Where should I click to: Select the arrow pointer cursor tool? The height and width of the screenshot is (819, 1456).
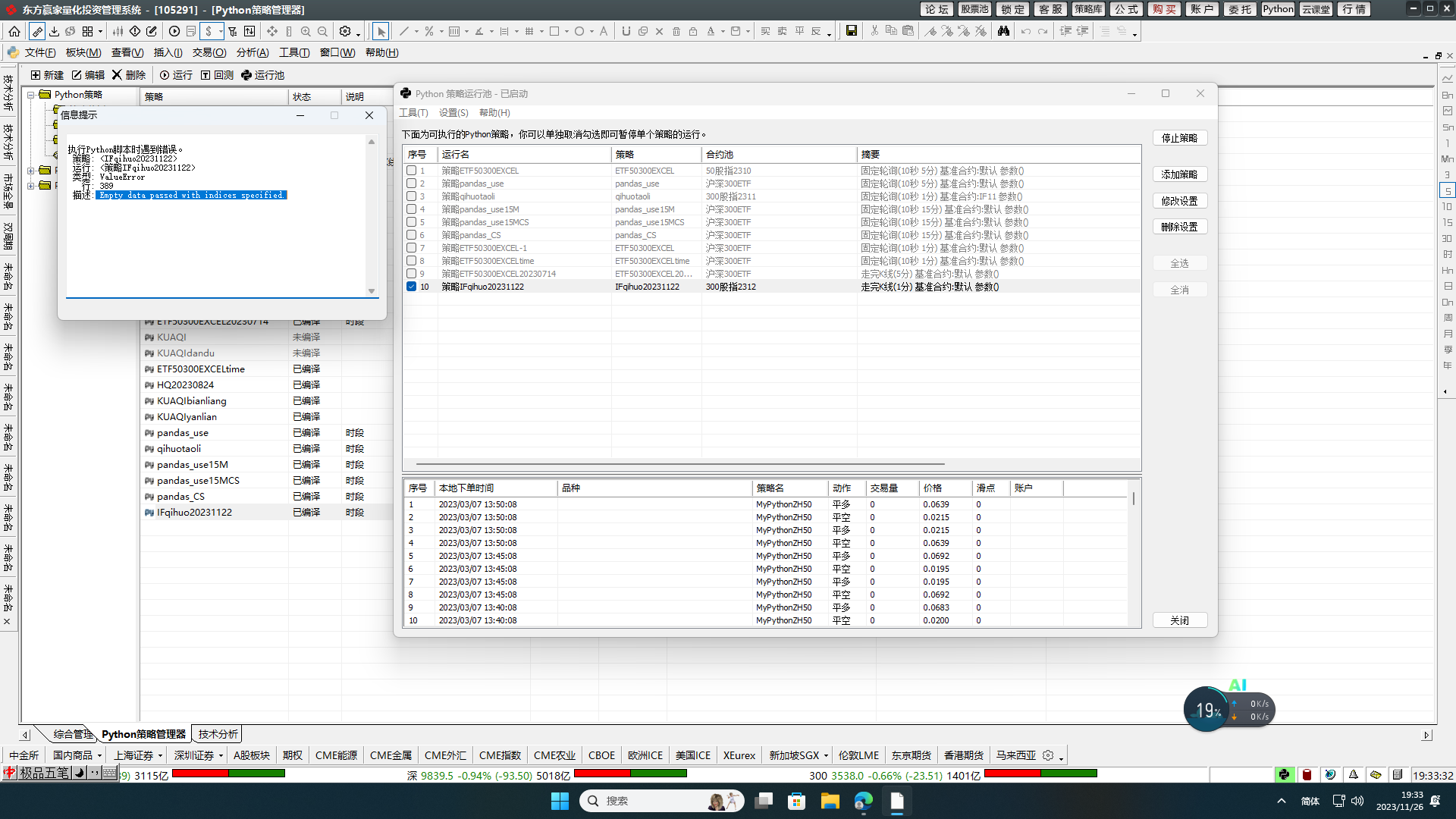[x=381, y=31]
